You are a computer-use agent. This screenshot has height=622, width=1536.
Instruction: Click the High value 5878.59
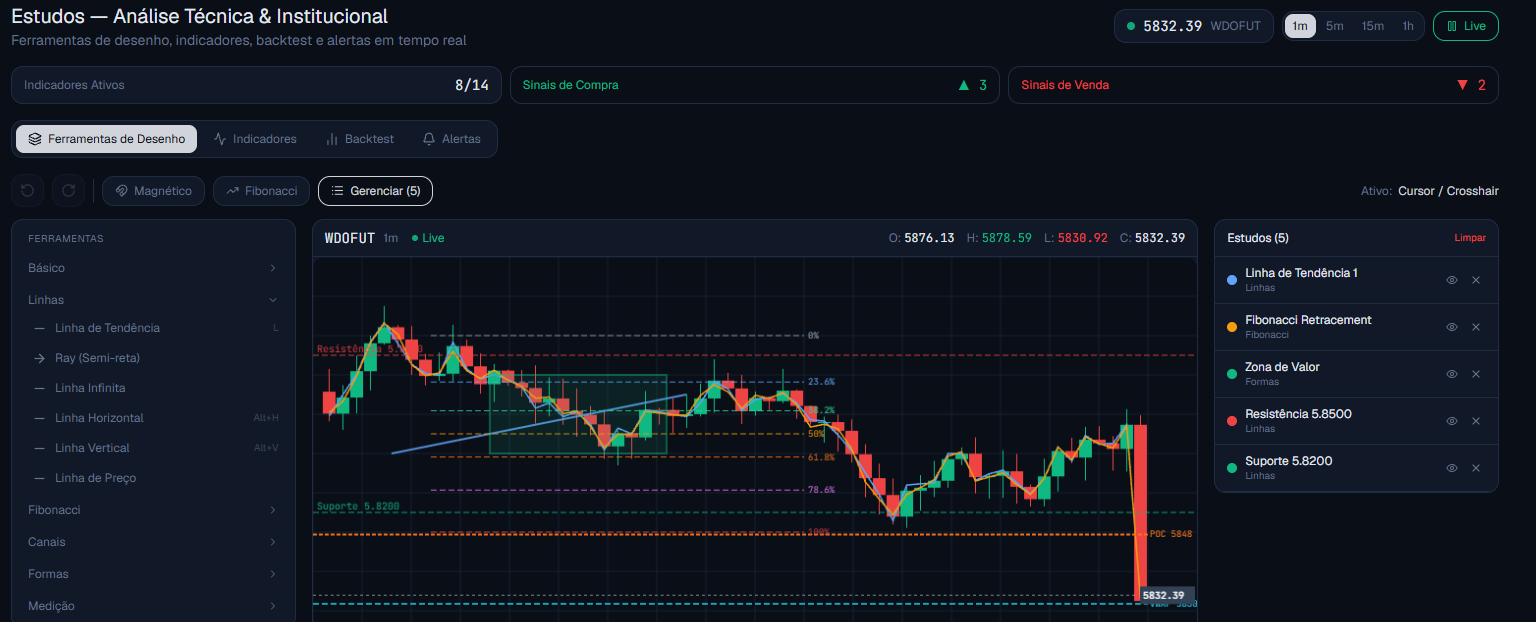pyautogui.click(x=1007, y=238)
